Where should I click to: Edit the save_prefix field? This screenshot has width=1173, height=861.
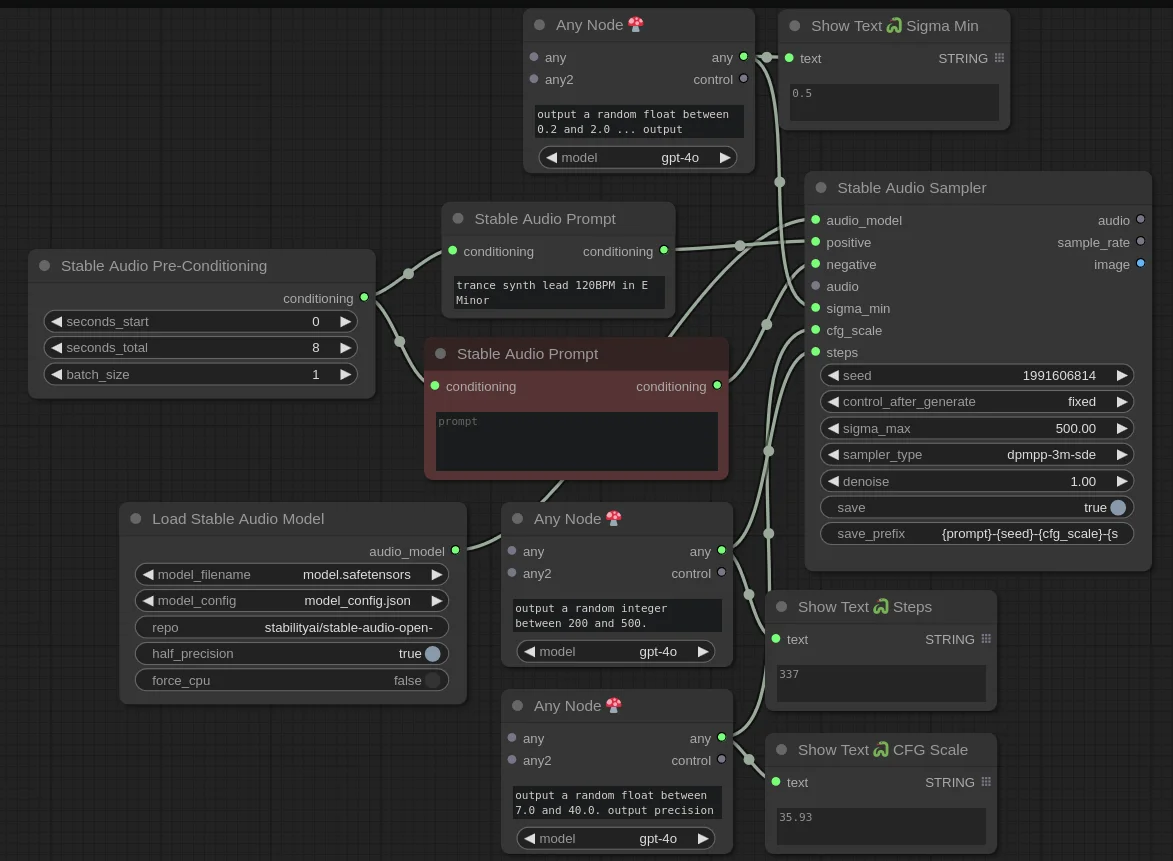pos(976,533)
